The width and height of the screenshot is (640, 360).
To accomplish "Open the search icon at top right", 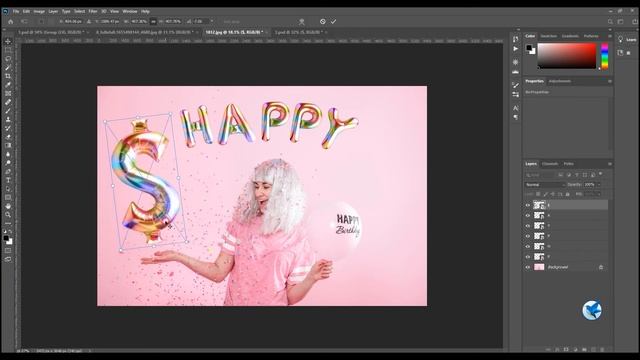I will pyautogui.click(x=610, y=22).
